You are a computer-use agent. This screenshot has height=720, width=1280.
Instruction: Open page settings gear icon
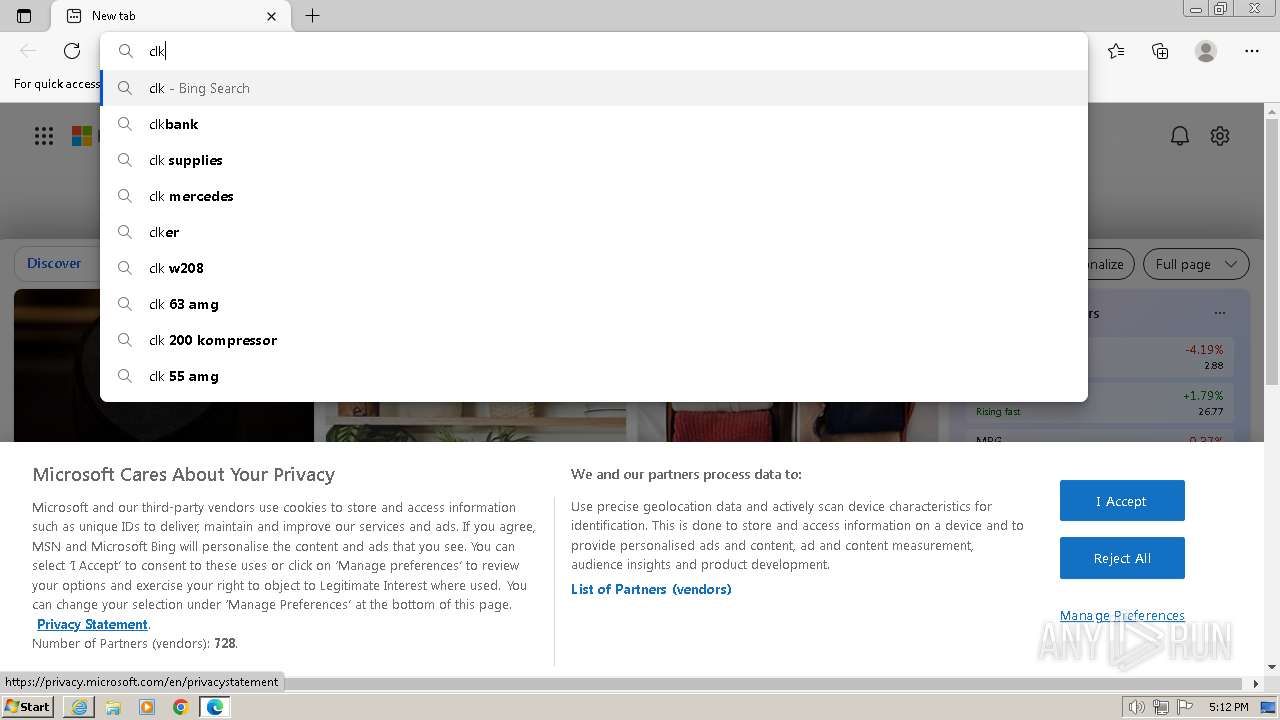click(1220, 136)
